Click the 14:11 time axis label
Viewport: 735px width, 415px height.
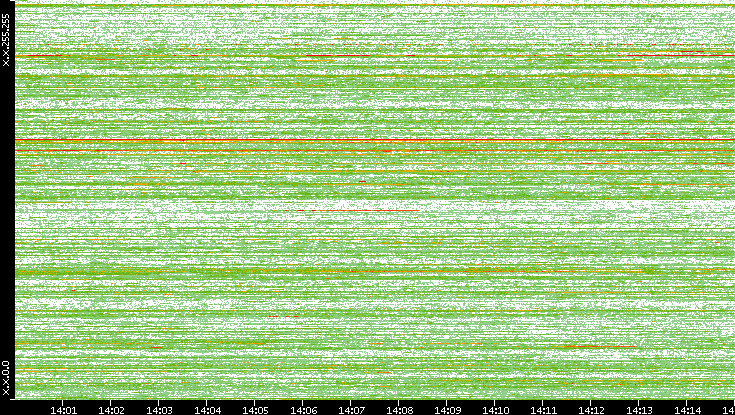point(543,410)
